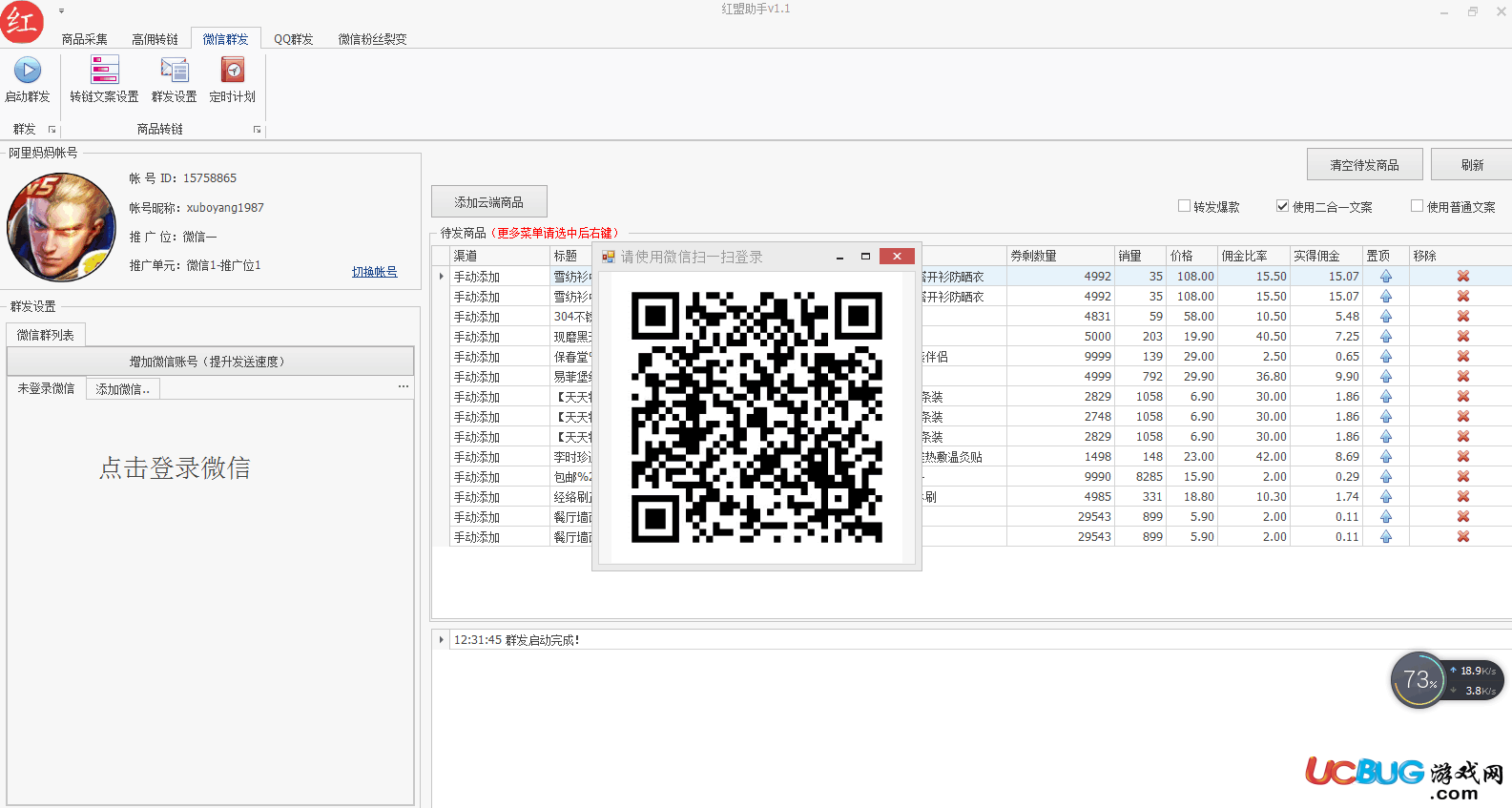Click the row indicator arrow of first product row
The height and width of the screenshot is (808, 1512).
click(441, 277)
